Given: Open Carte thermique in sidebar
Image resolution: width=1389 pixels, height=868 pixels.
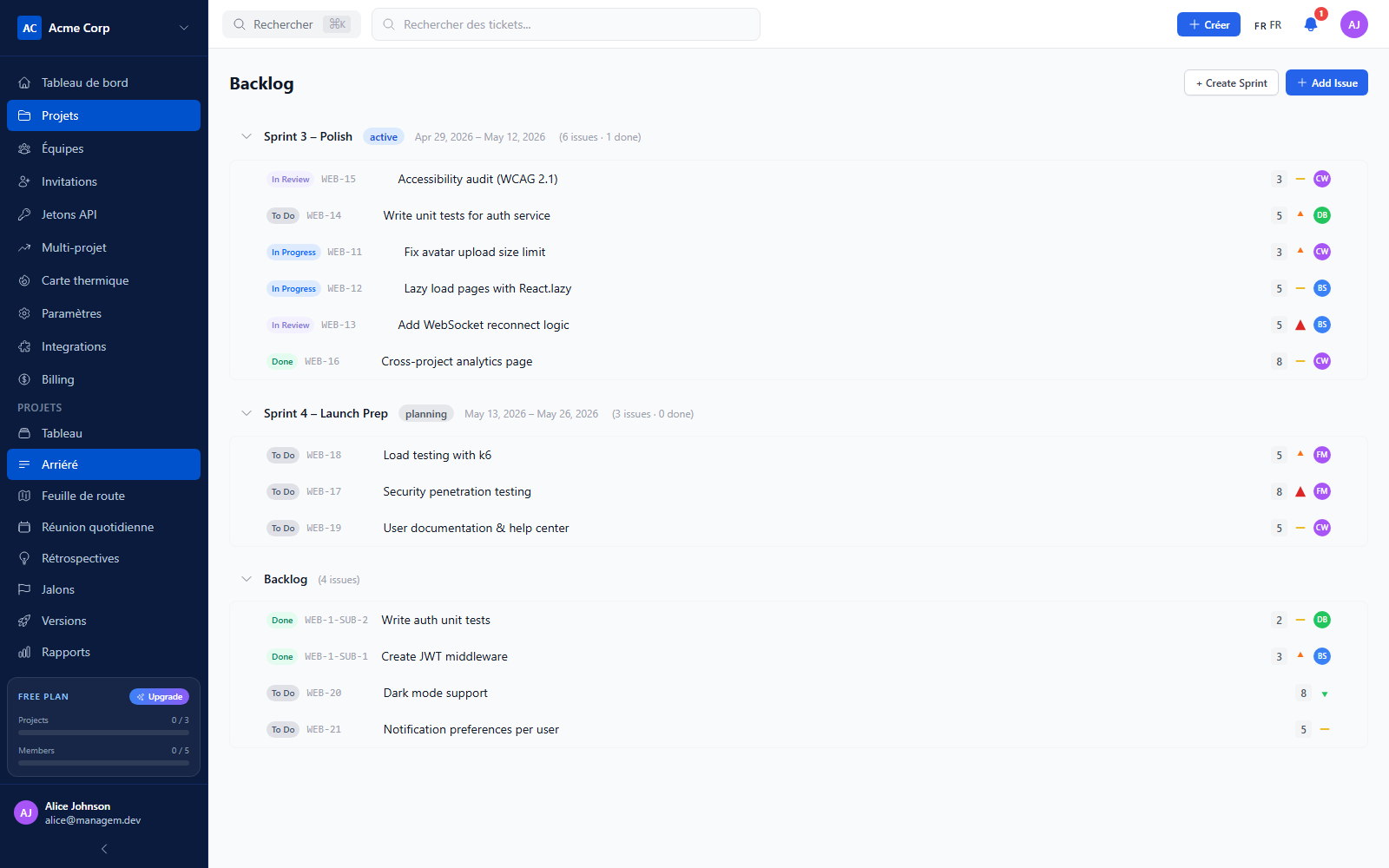Looking at the screenshot, I should [103, 280].
